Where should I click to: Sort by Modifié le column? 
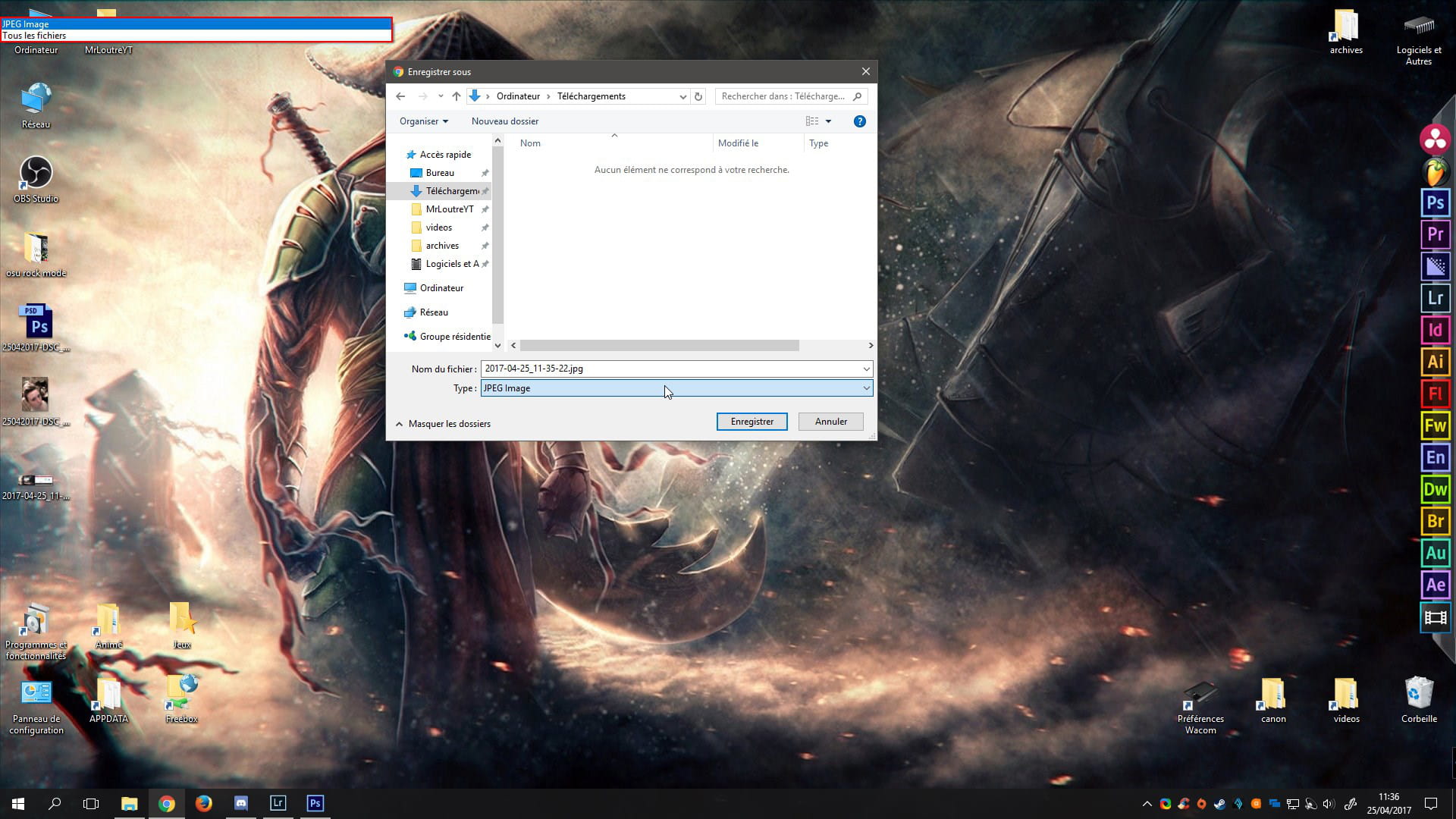738,143
